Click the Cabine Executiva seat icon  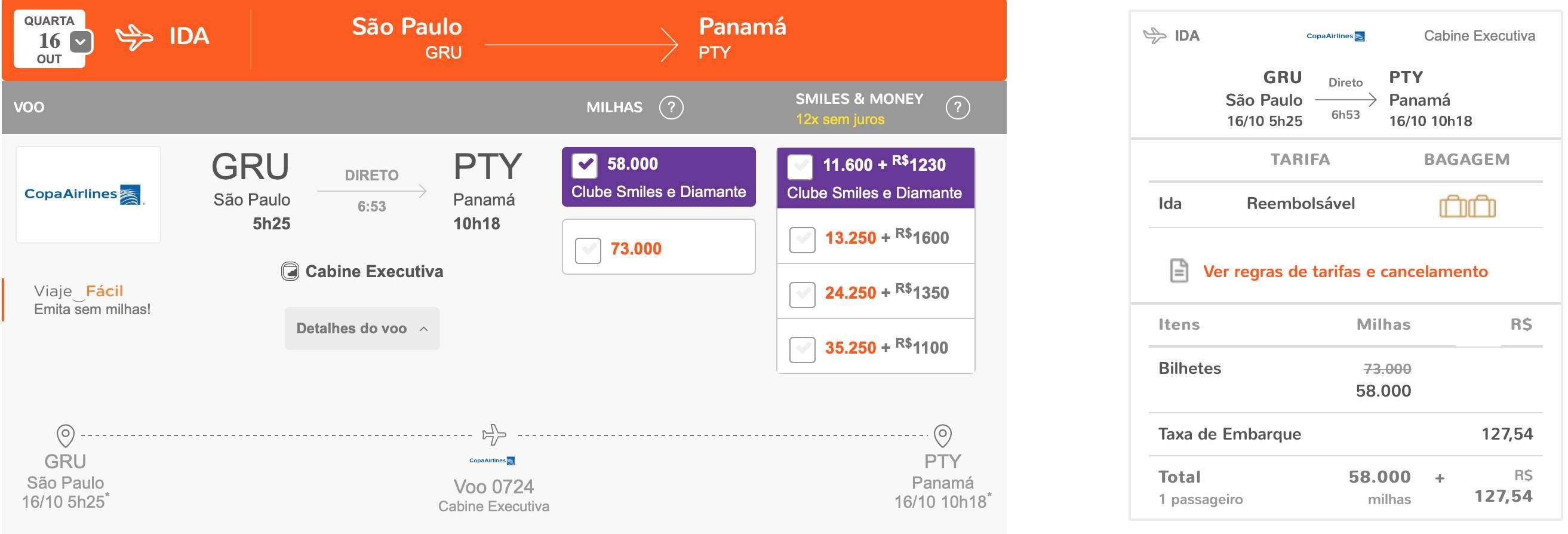[290, 271]
